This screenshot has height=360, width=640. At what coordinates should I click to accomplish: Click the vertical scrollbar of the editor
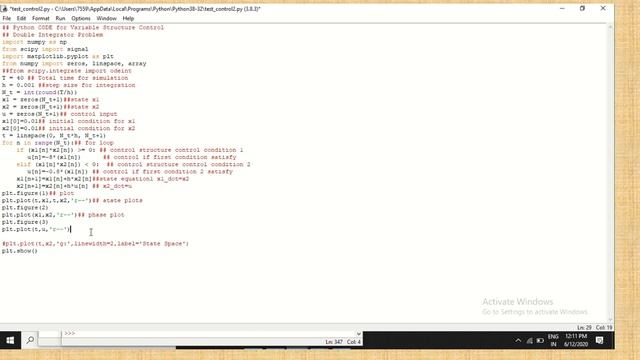(610, 173)
